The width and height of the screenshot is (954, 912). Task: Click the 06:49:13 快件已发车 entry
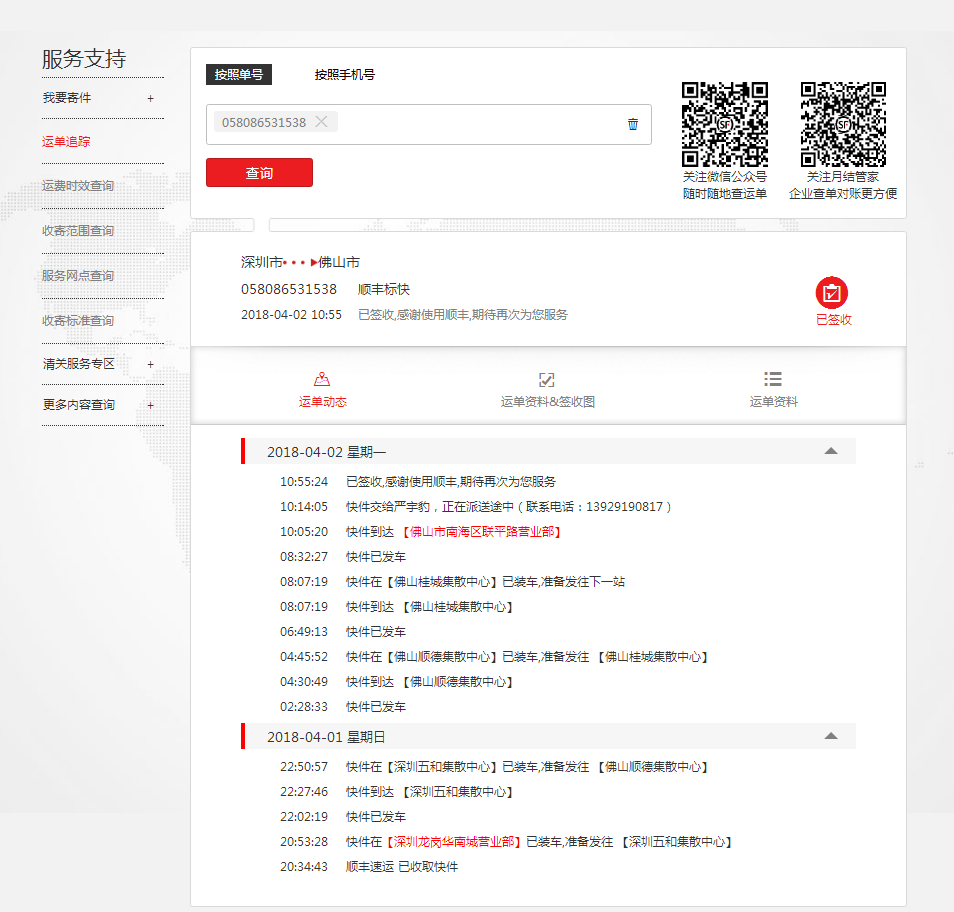tap(343, 632)
